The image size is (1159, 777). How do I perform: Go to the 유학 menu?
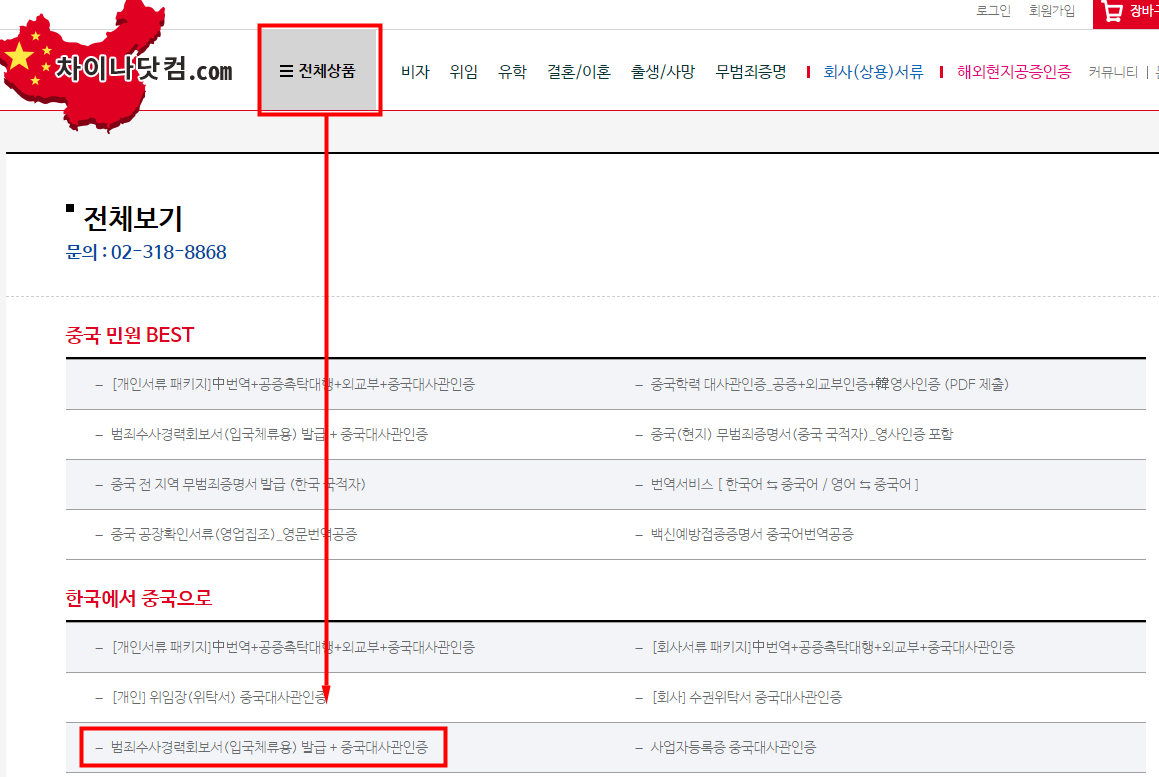tap(512, 72)
